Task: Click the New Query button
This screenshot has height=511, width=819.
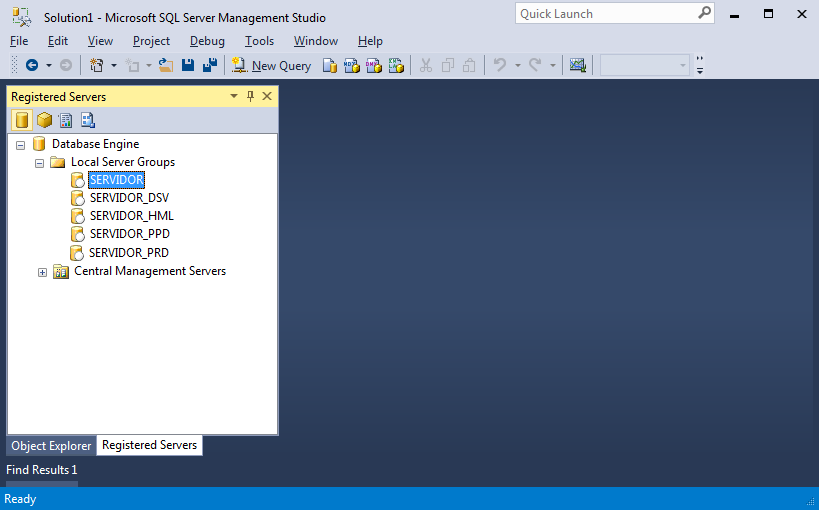Action: [x=271, y=65]
